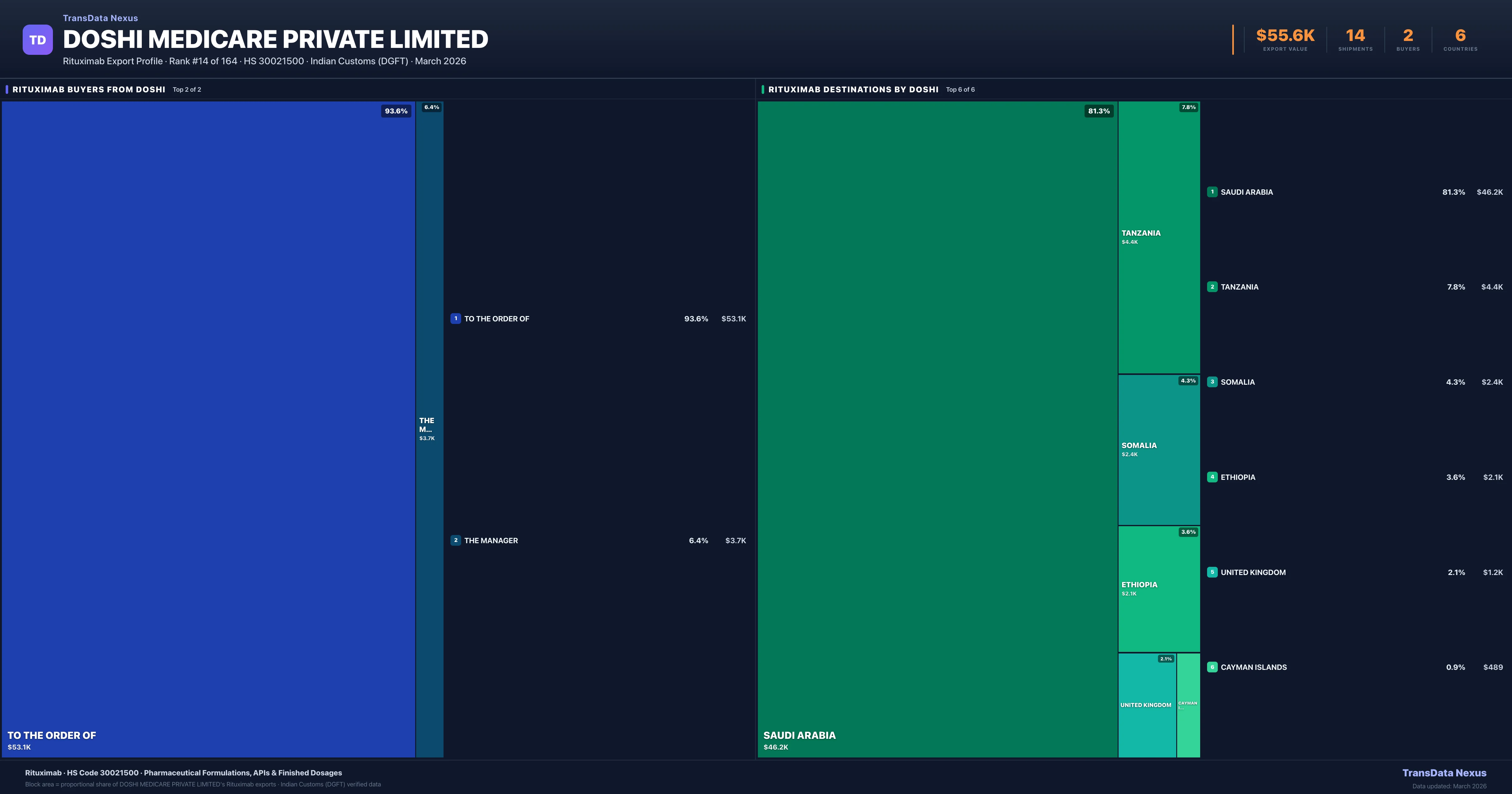Open Rituximab Destinations by Doshi section header
Viewport: 1512px width, 794px height.
point(853,89)
